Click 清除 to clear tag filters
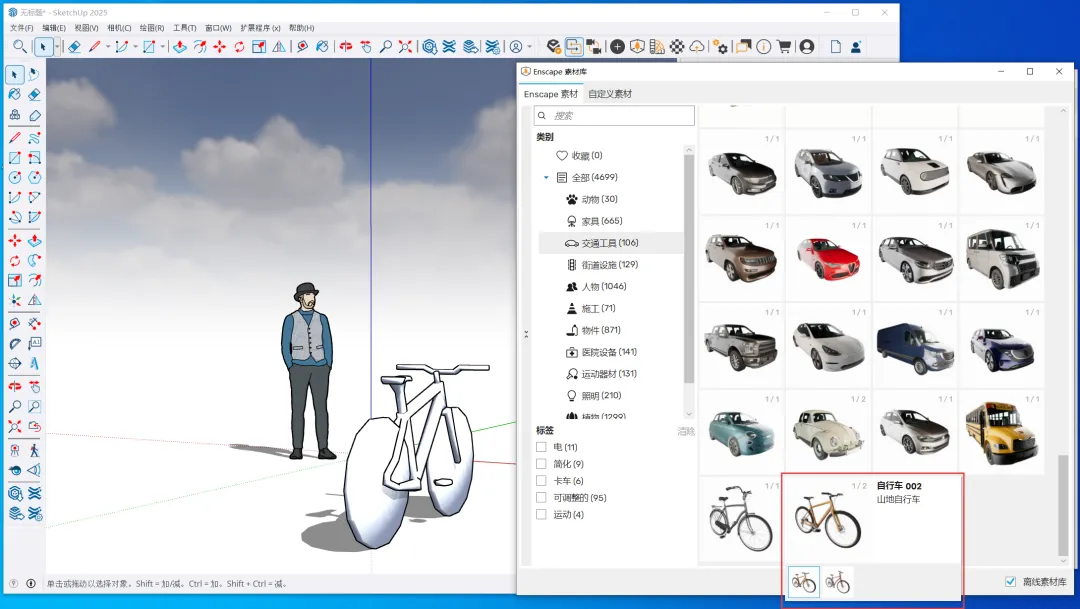 point(686,431)
